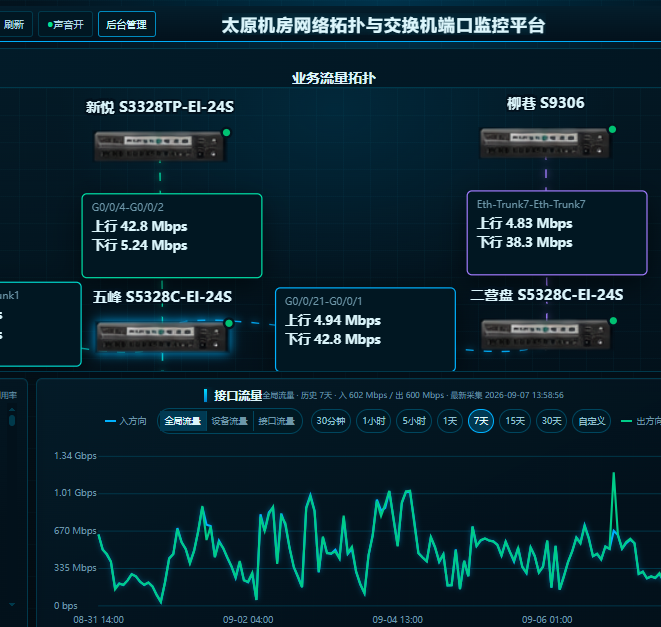The height and width of the screenshot is (627, 661).
Task: Click green status dot on 二营盘 switch
Action: pos(613,321)
